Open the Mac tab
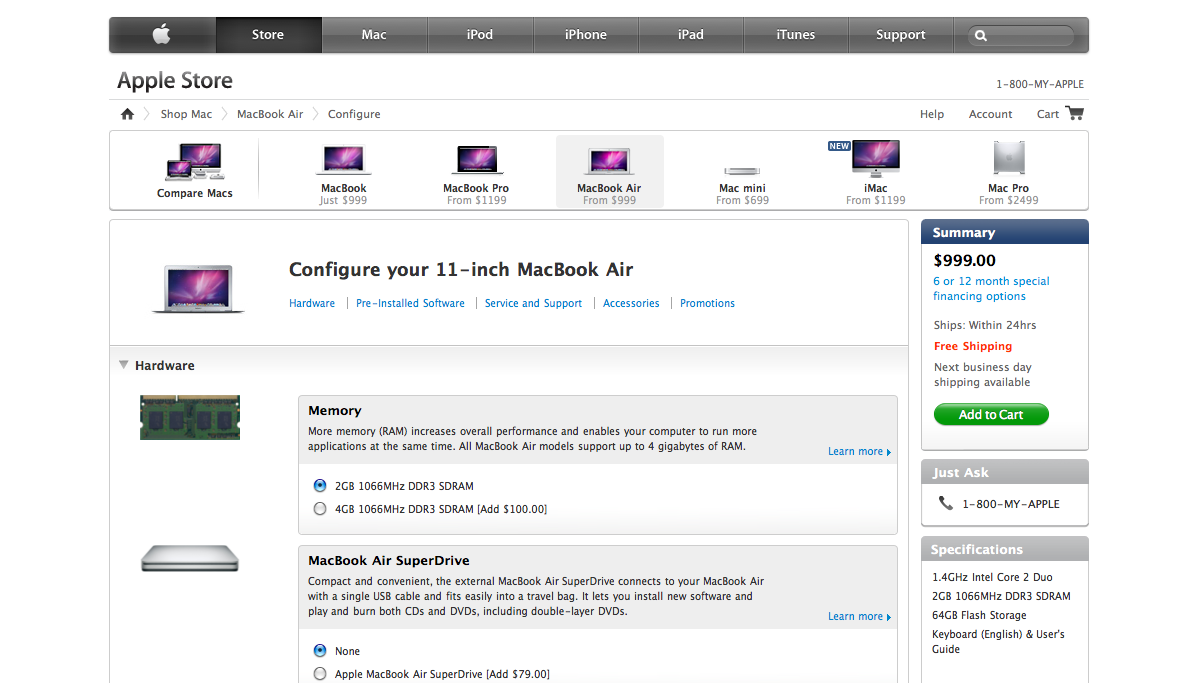The height and width of the screenshot is (683, 1199). click(x=374, y=34)
